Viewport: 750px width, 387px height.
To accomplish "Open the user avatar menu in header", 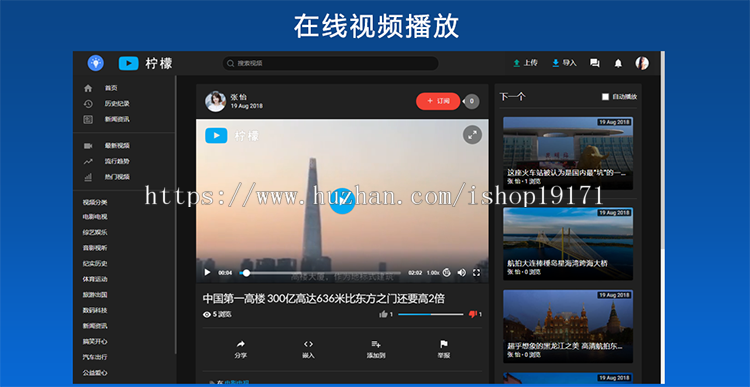I will tap(642, 63).
